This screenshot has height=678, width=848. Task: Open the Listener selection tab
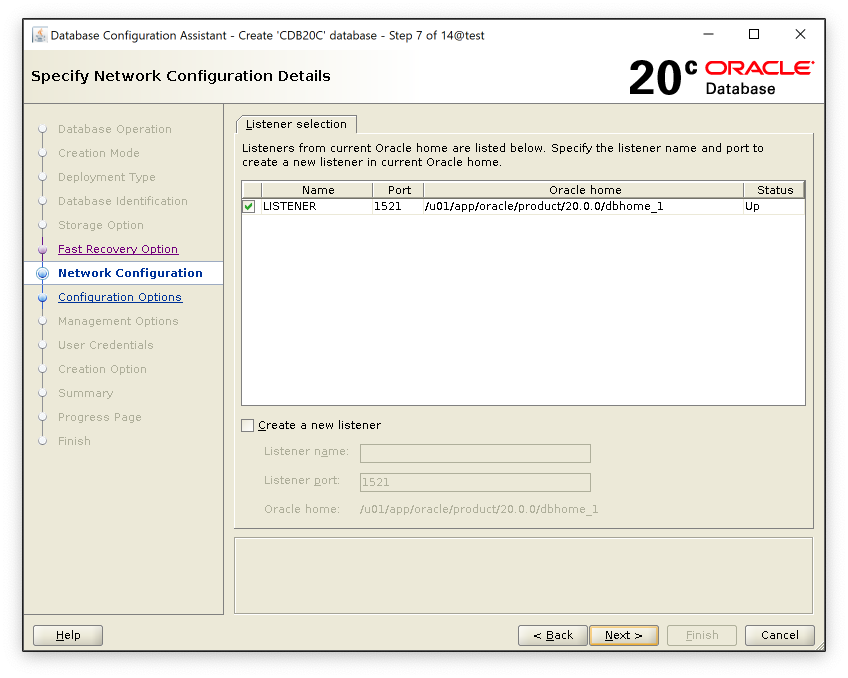[x=296, y=124]
